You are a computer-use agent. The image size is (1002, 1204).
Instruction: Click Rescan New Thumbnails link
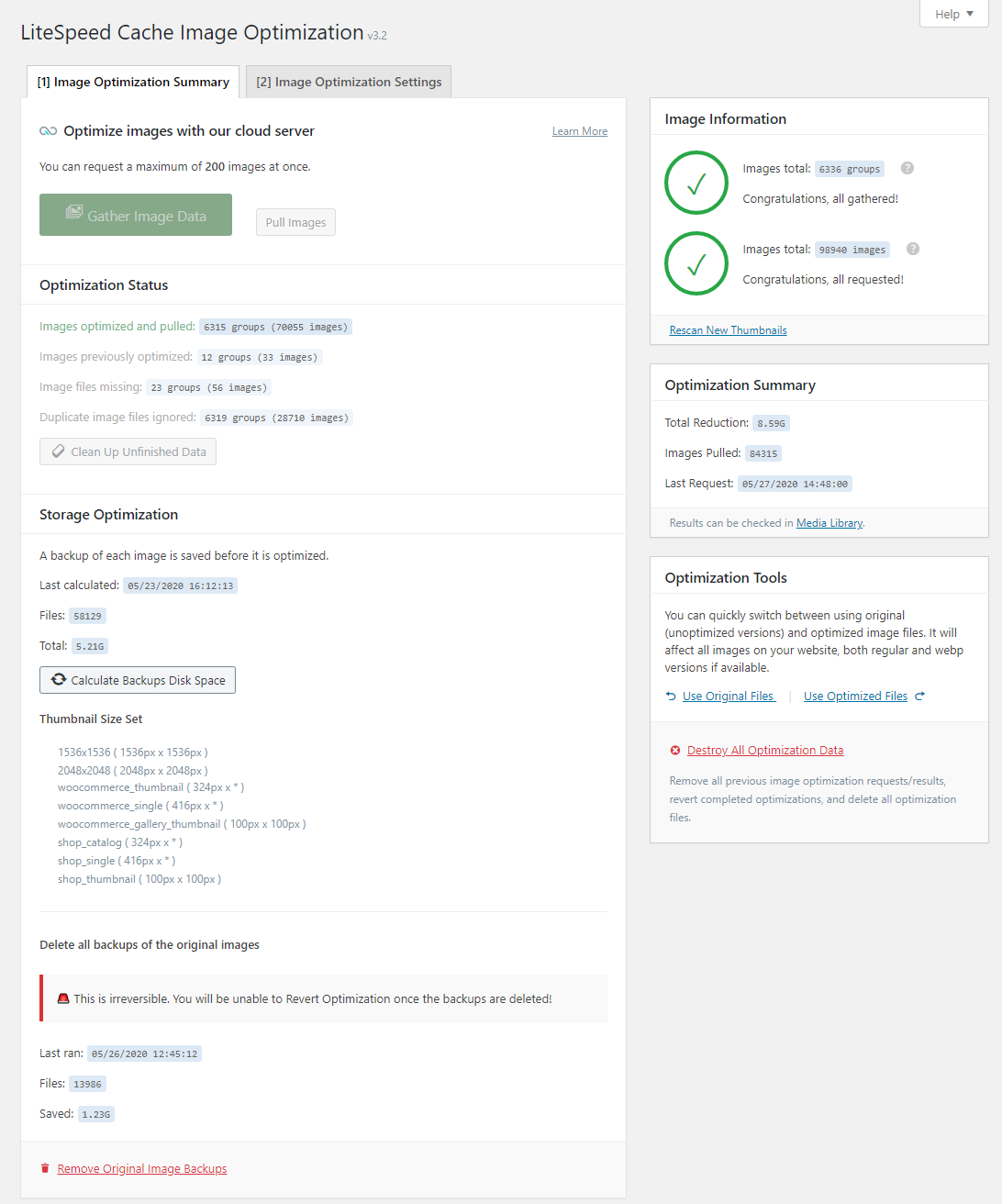pos(728,330)
